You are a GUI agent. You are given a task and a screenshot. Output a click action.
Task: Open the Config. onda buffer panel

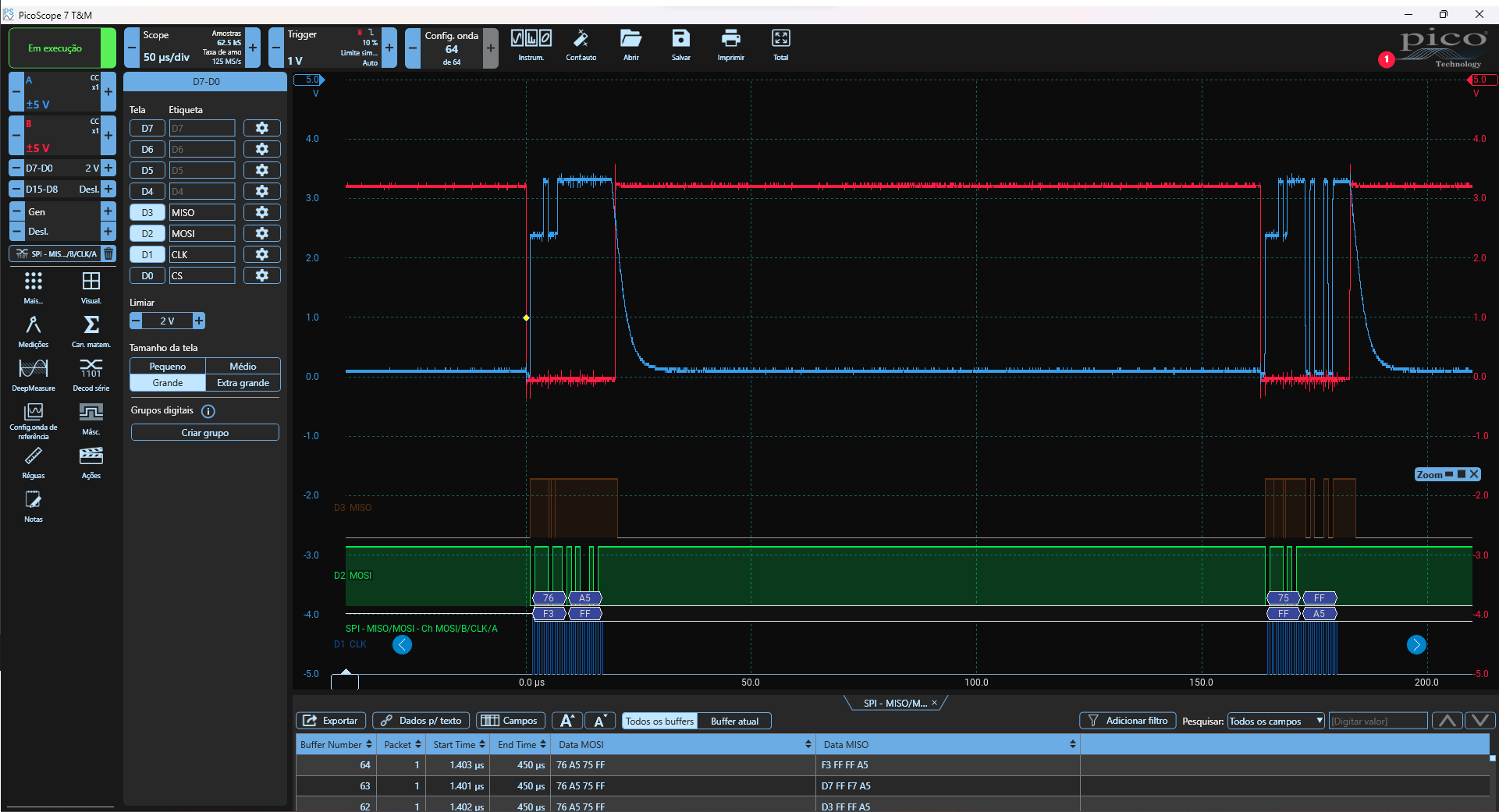[x=452, y=48]
